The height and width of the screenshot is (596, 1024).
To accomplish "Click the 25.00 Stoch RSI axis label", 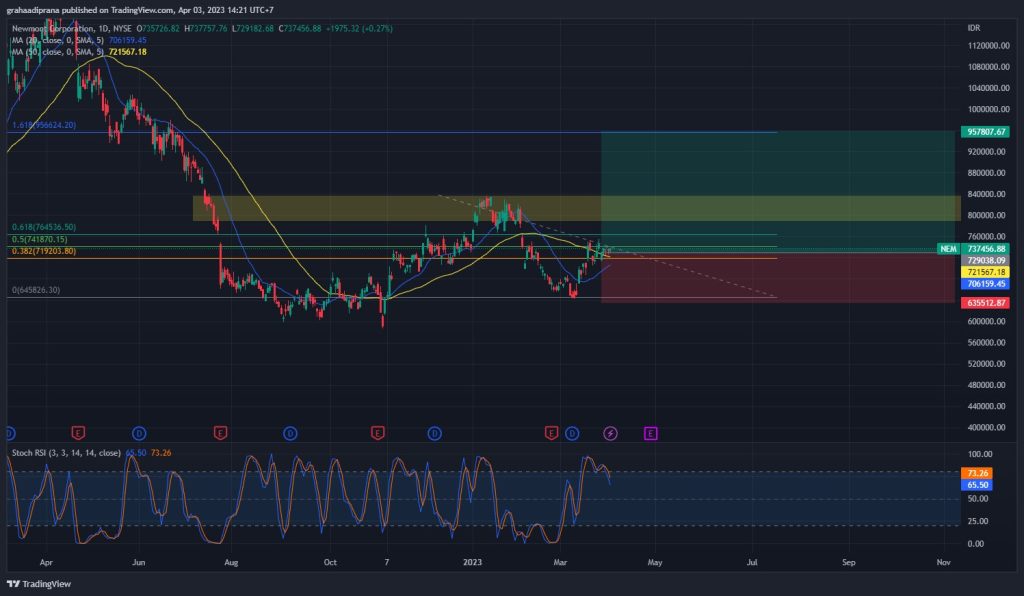I will (977, 521).
